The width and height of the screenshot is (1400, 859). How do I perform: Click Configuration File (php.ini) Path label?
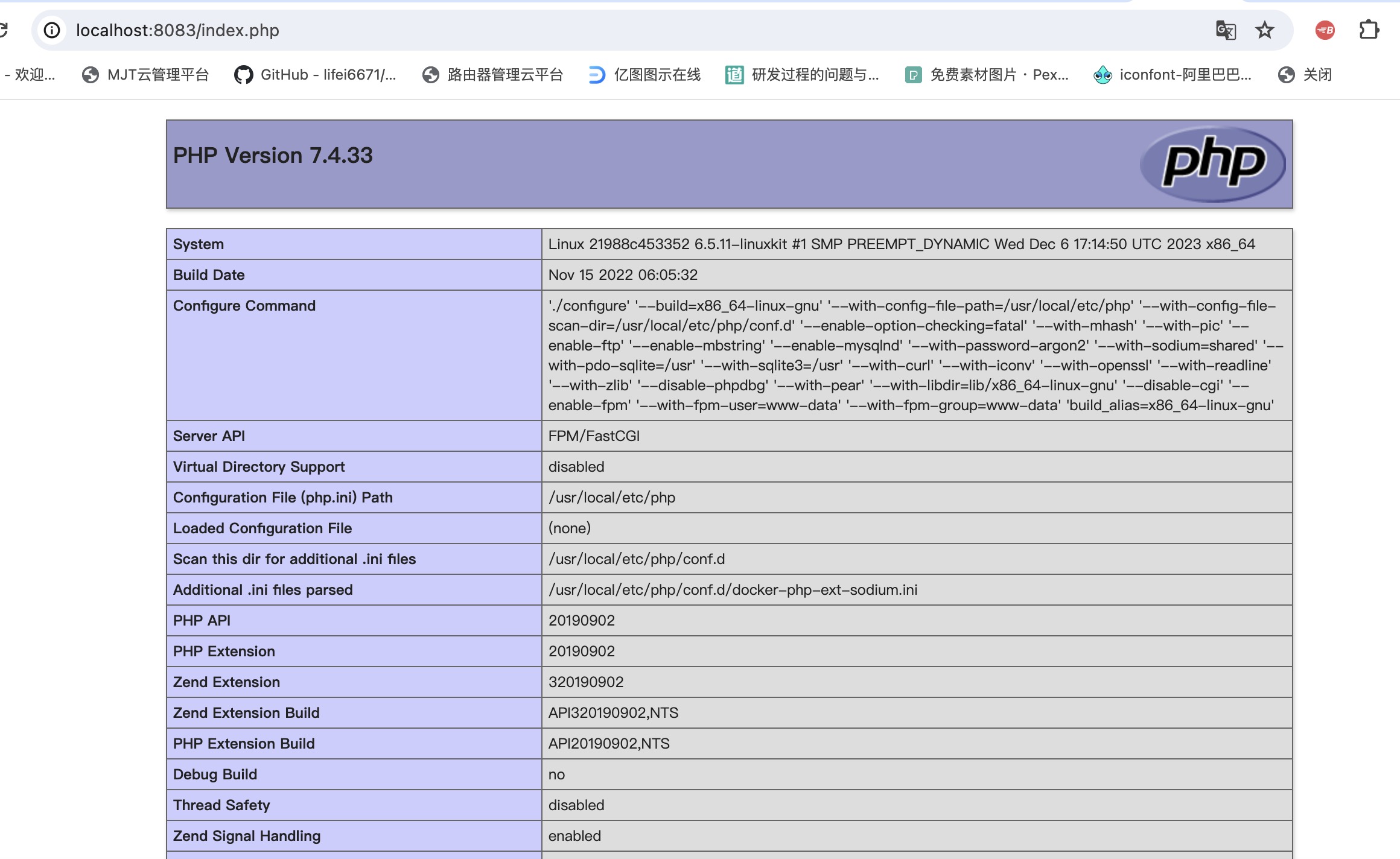283,498
